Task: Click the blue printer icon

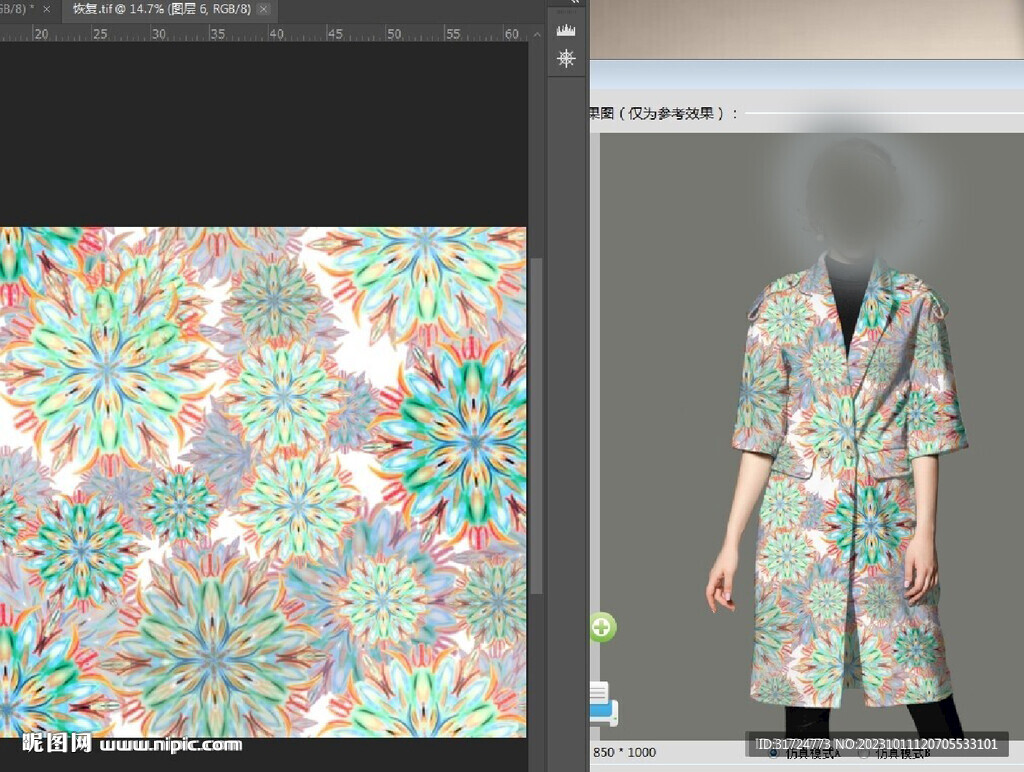Action: pos(603,713)
